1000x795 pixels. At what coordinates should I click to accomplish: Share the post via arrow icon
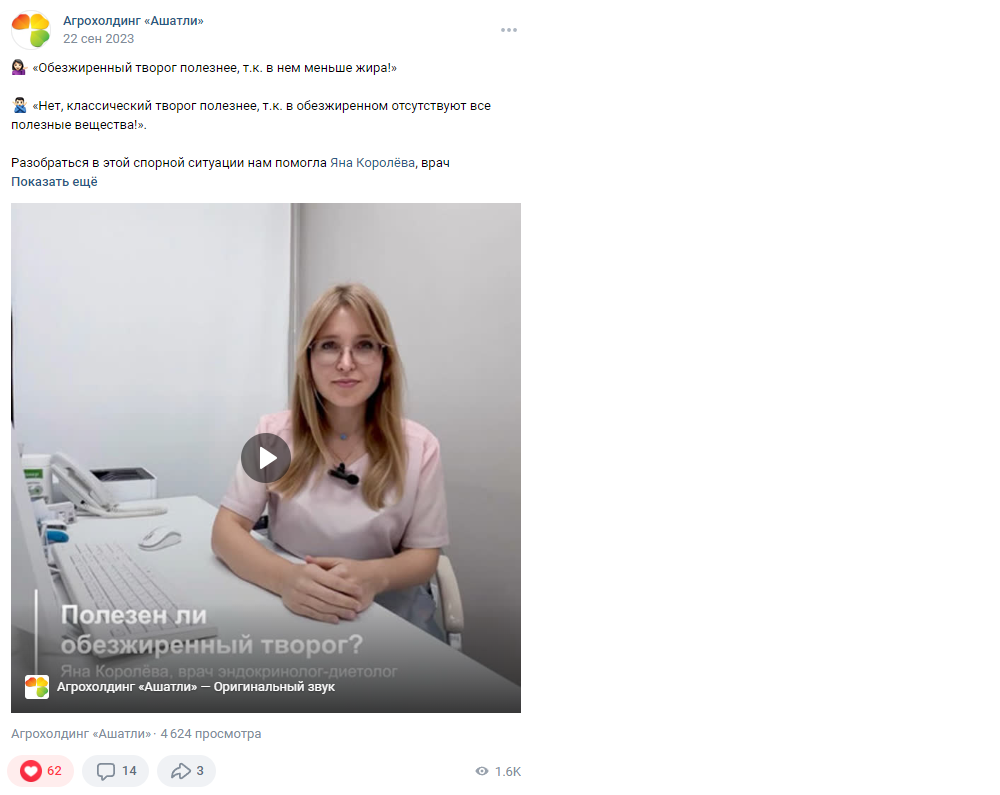click(180, 771)
